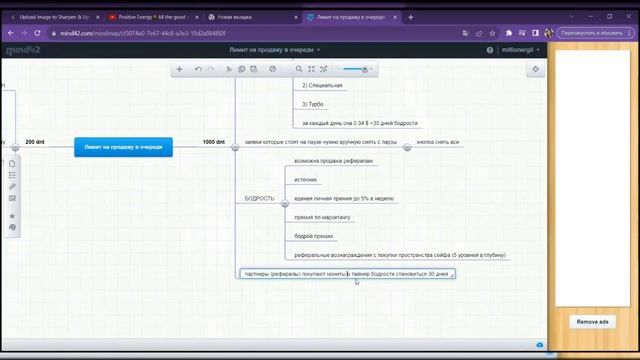
Task: Cut the selected node with scissors icon
Action: 229,69
